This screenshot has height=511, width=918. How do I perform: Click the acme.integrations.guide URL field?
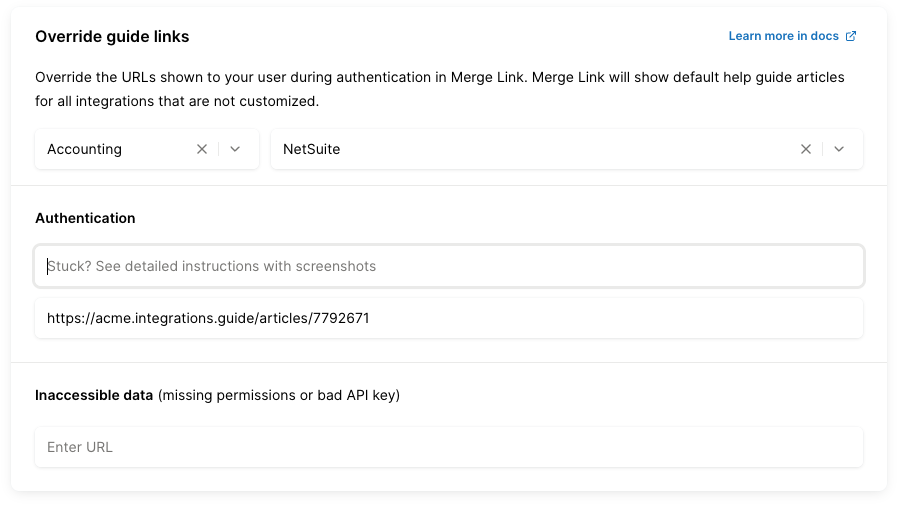[x=449, y=318]
